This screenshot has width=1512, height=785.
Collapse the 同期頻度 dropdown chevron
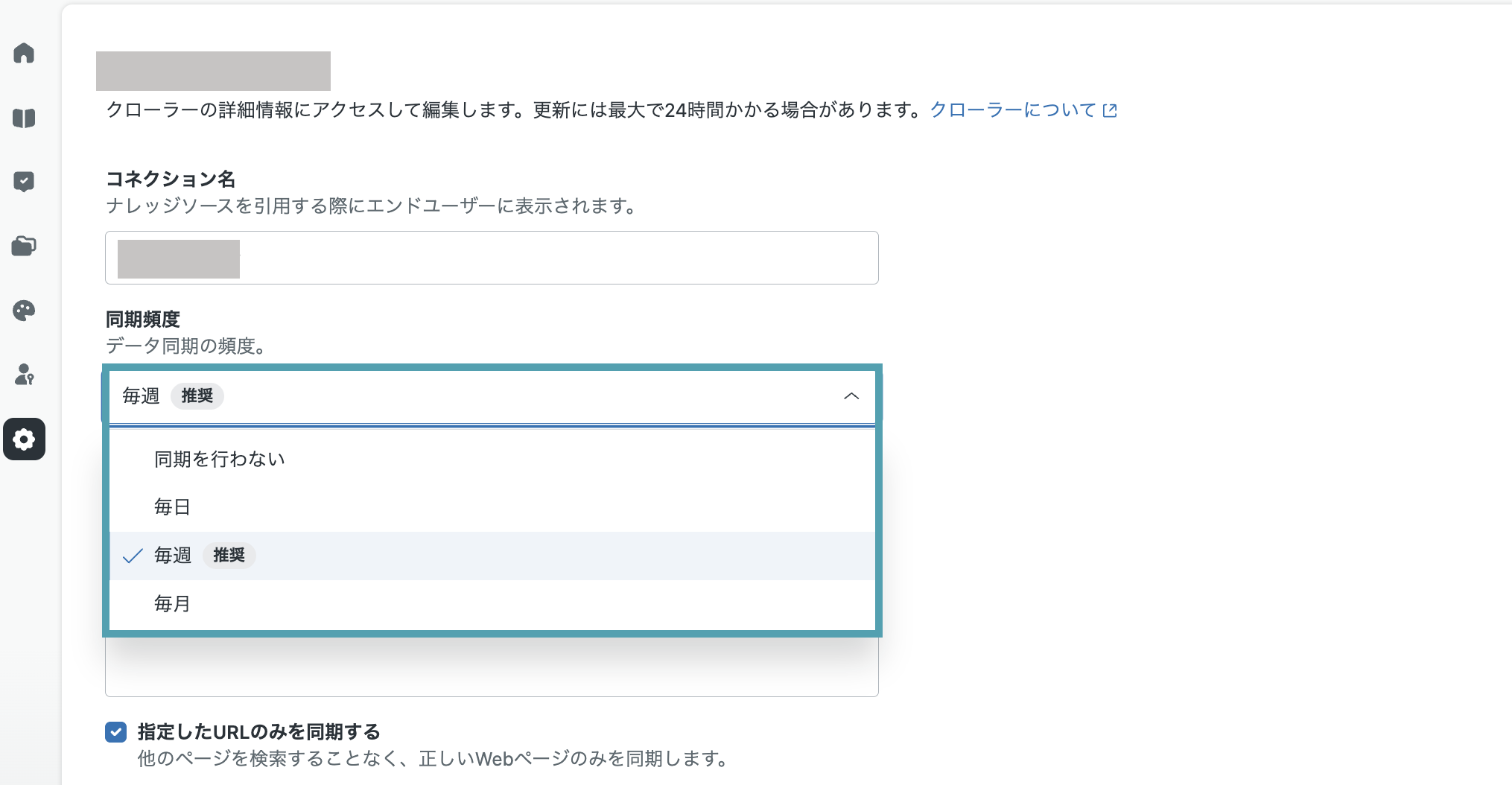click(x=851, y=396)
